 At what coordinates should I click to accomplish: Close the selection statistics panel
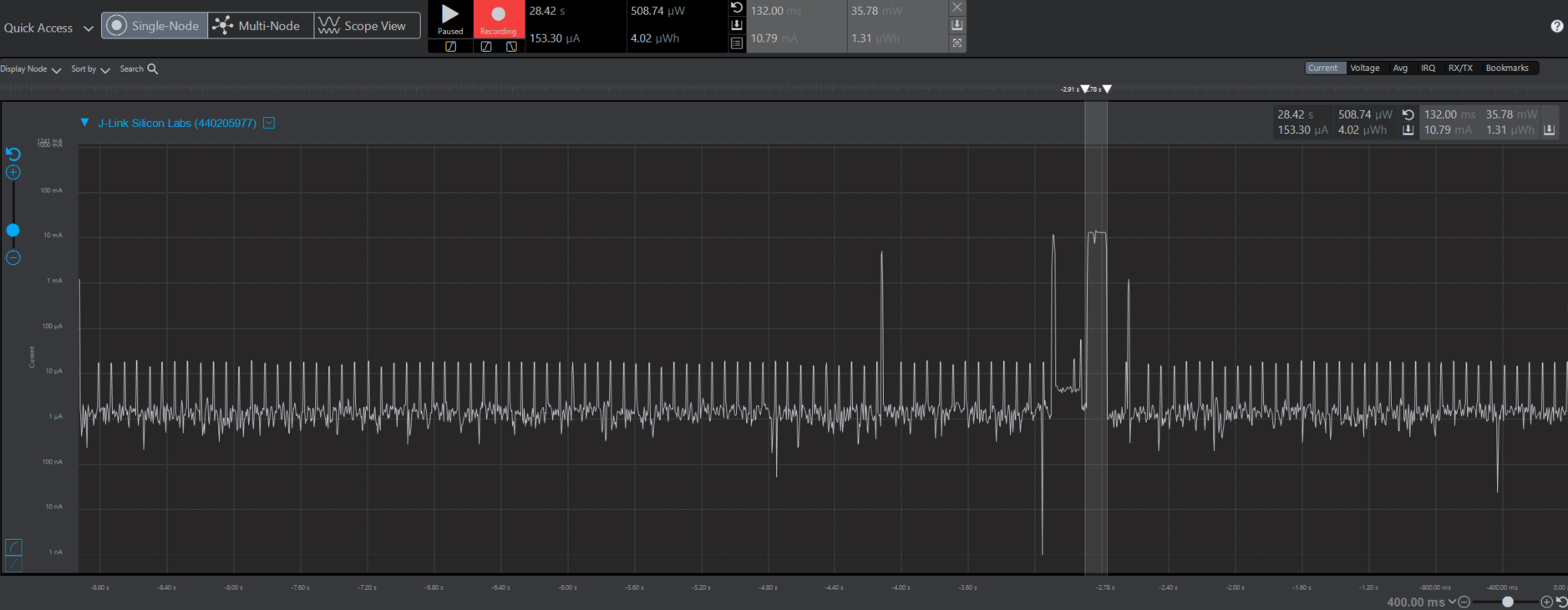point(957,8)
